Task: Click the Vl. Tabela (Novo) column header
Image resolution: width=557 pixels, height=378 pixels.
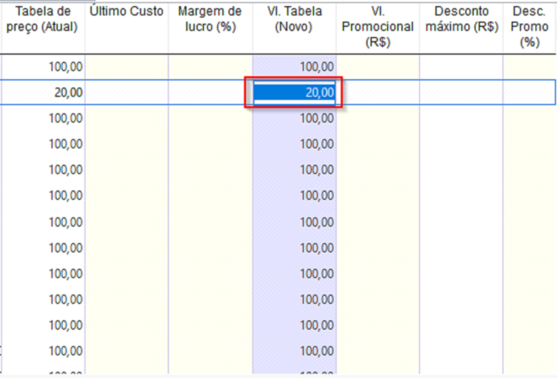Action: tap(294, 28)
